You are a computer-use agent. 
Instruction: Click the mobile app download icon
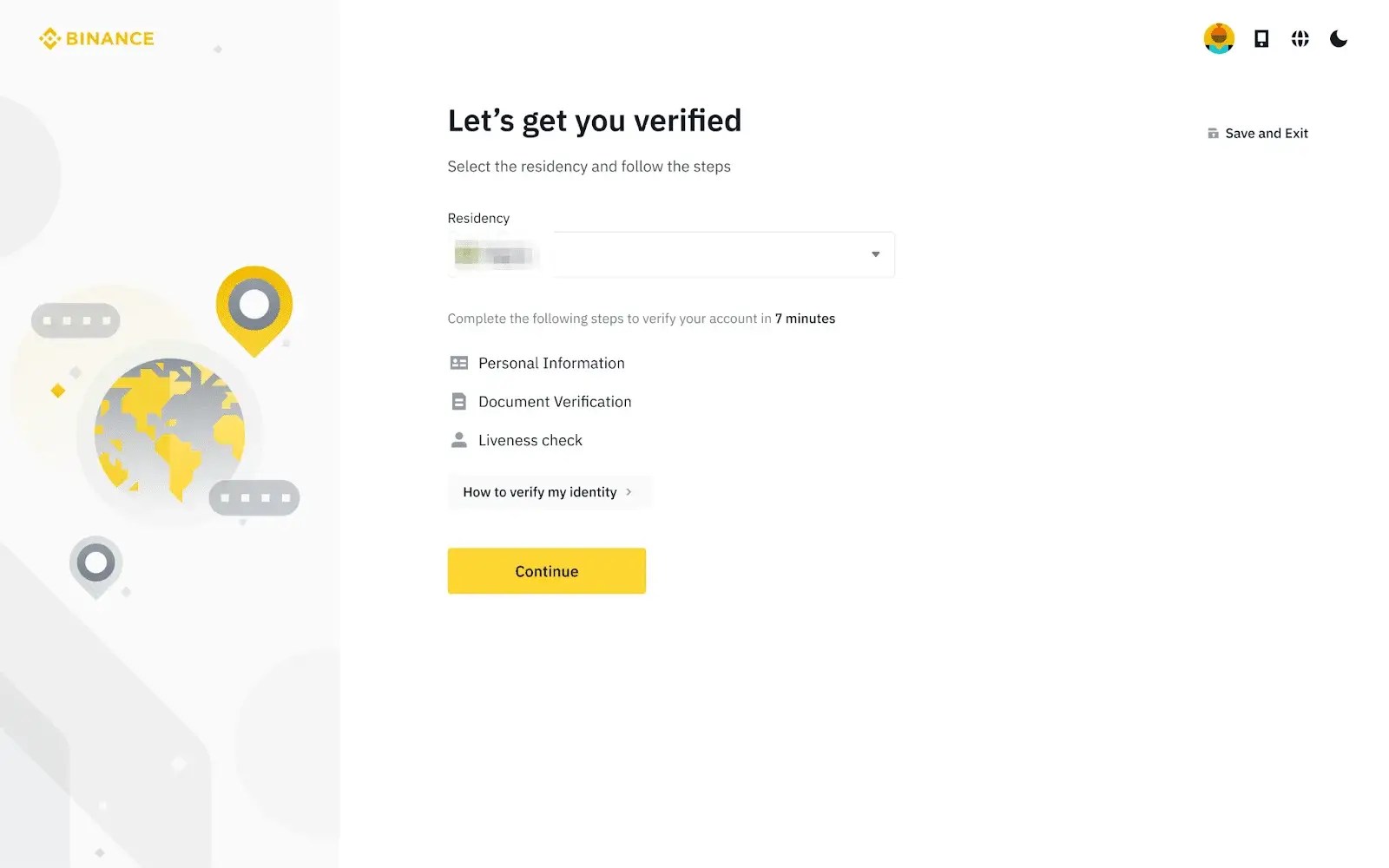1261,38
